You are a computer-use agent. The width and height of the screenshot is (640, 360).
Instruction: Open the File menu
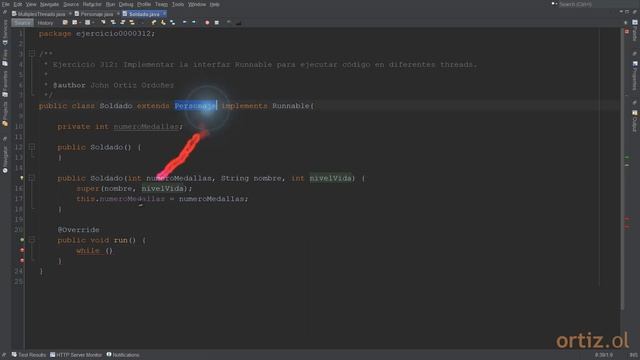pos(6,4)
